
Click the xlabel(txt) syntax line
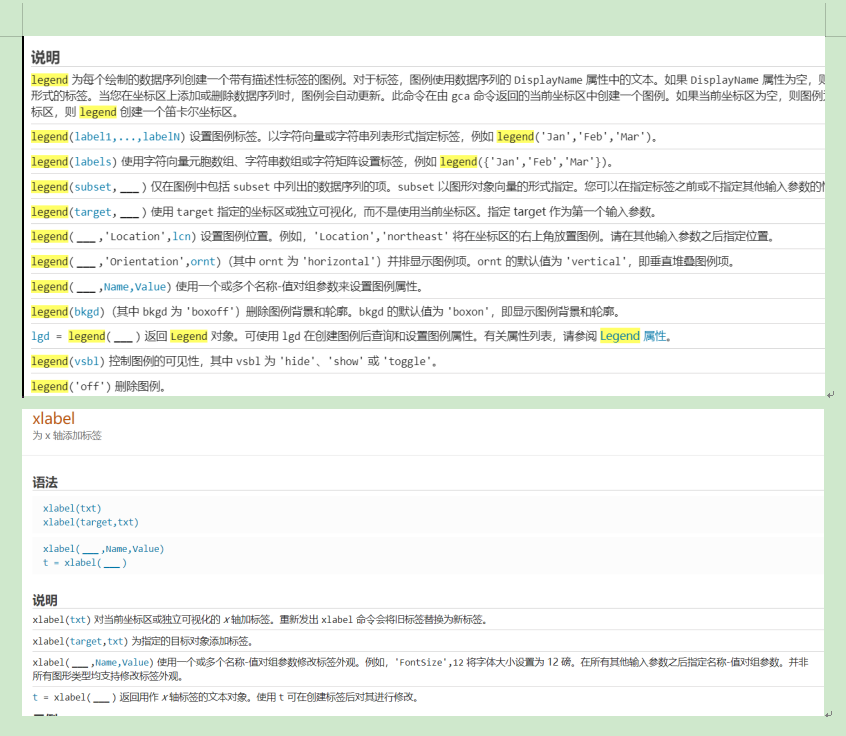(68, 508)
